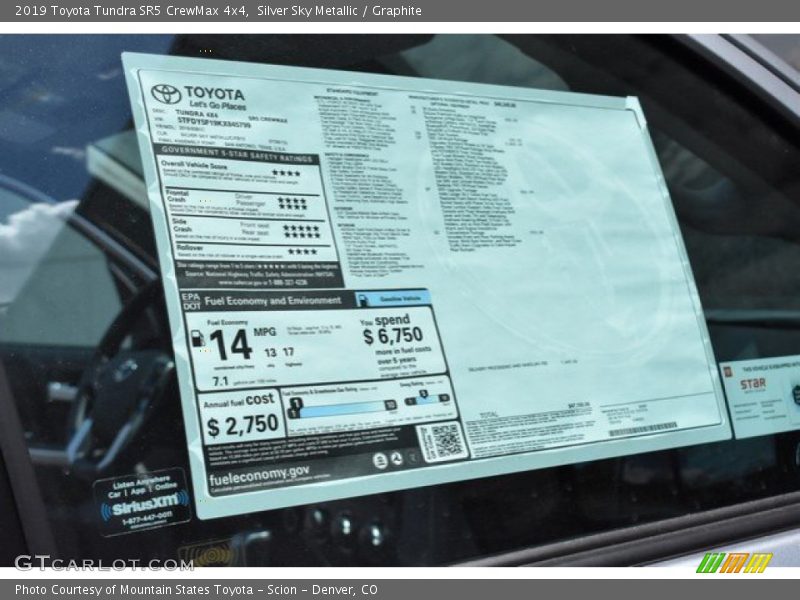Click the SiriusXM sticker on the window
Image resolution: width=800 pixels, height=600 pixels.
tap(142, 502)
